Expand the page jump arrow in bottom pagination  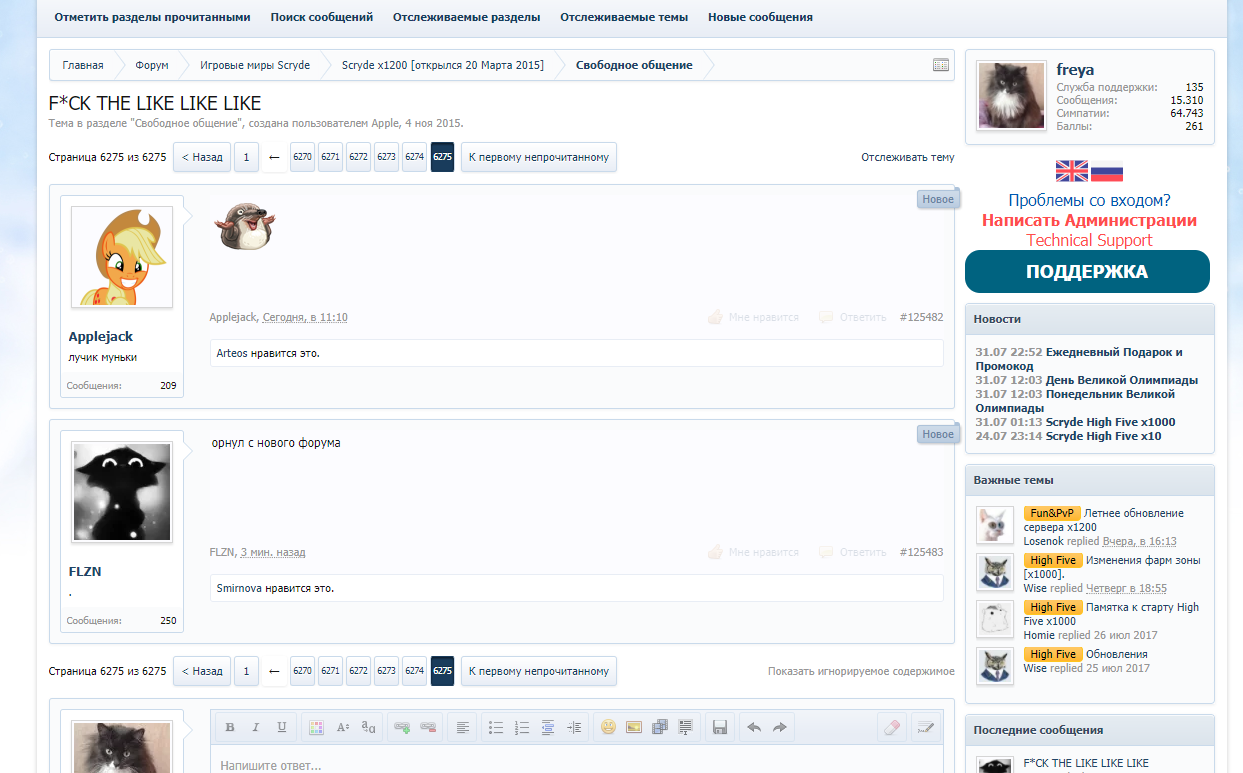click(274, 671)
